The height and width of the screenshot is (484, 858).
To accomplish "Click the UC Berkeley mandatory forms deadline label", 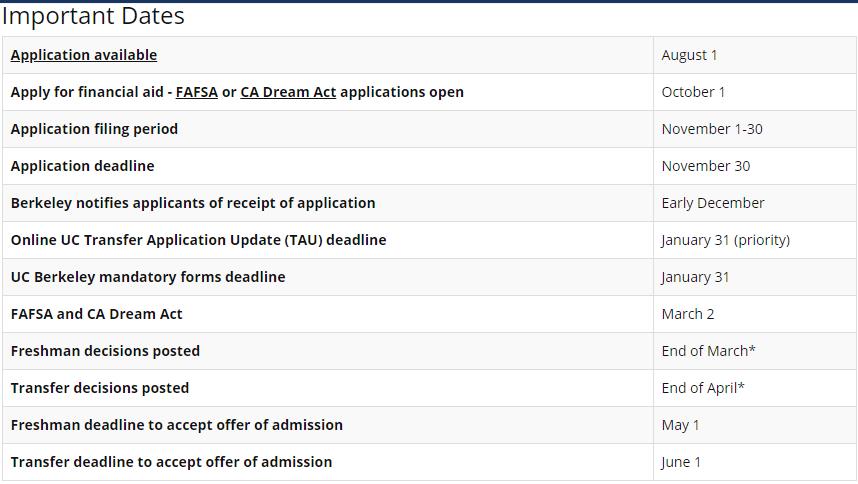I will click(148, 277).
